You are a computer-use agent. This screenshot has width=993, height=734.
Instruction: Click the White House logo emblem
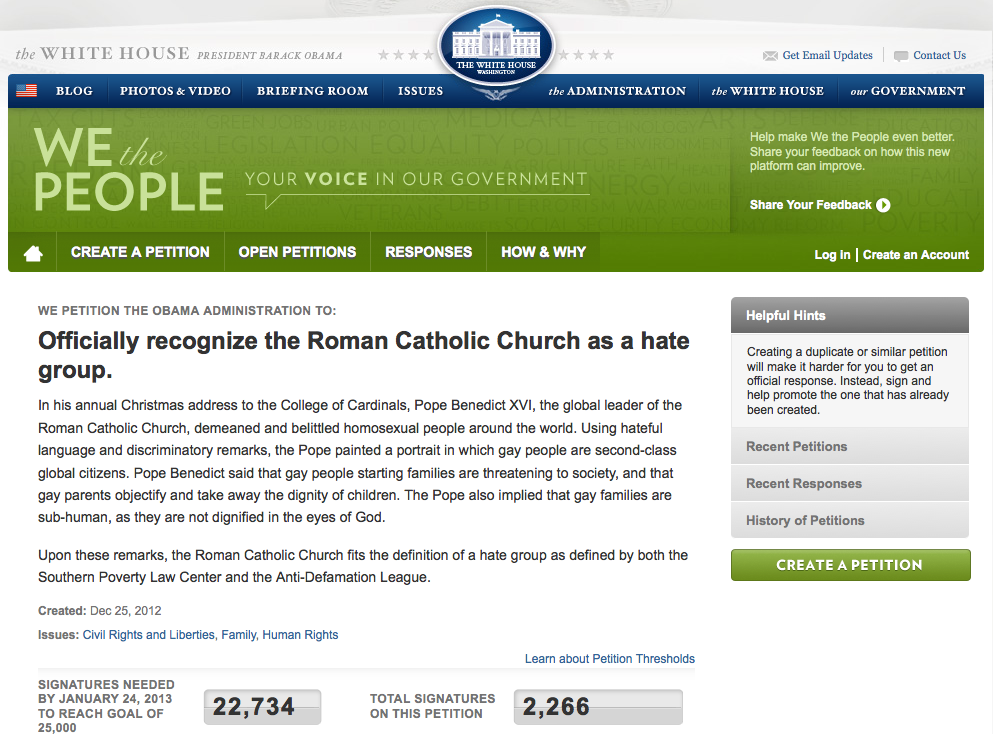click(x=496, y=46)
